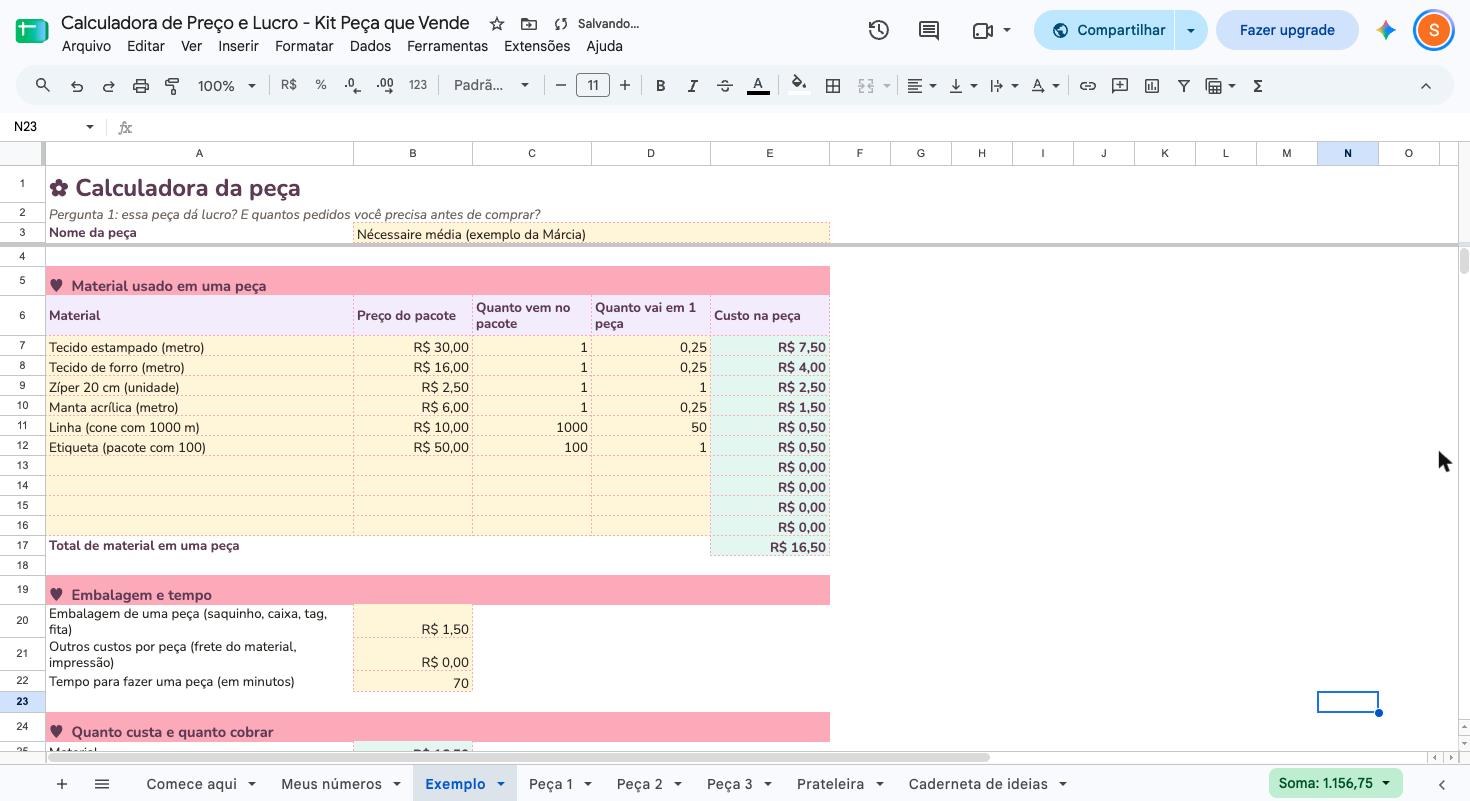This screenshot has width=1470, height=801.
Task: Format as currency R$
Action: click(x=289, y=86)
